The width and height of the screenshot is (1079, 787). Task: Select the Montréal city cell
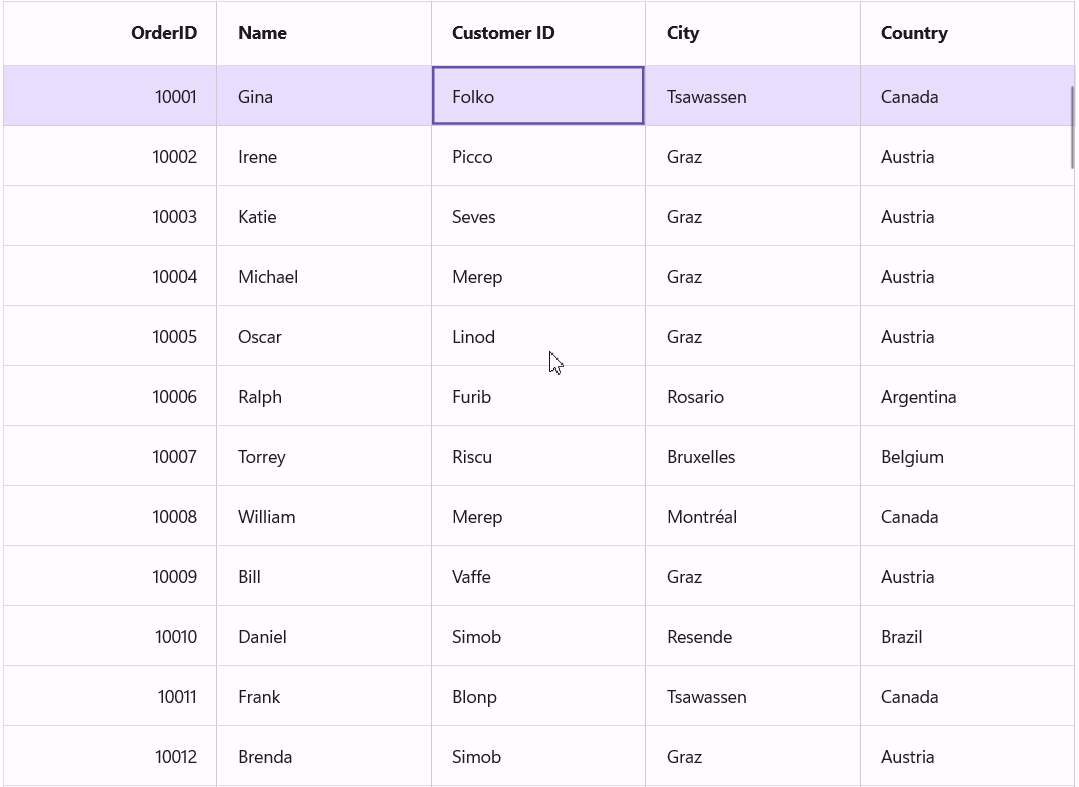coord(702,517)
